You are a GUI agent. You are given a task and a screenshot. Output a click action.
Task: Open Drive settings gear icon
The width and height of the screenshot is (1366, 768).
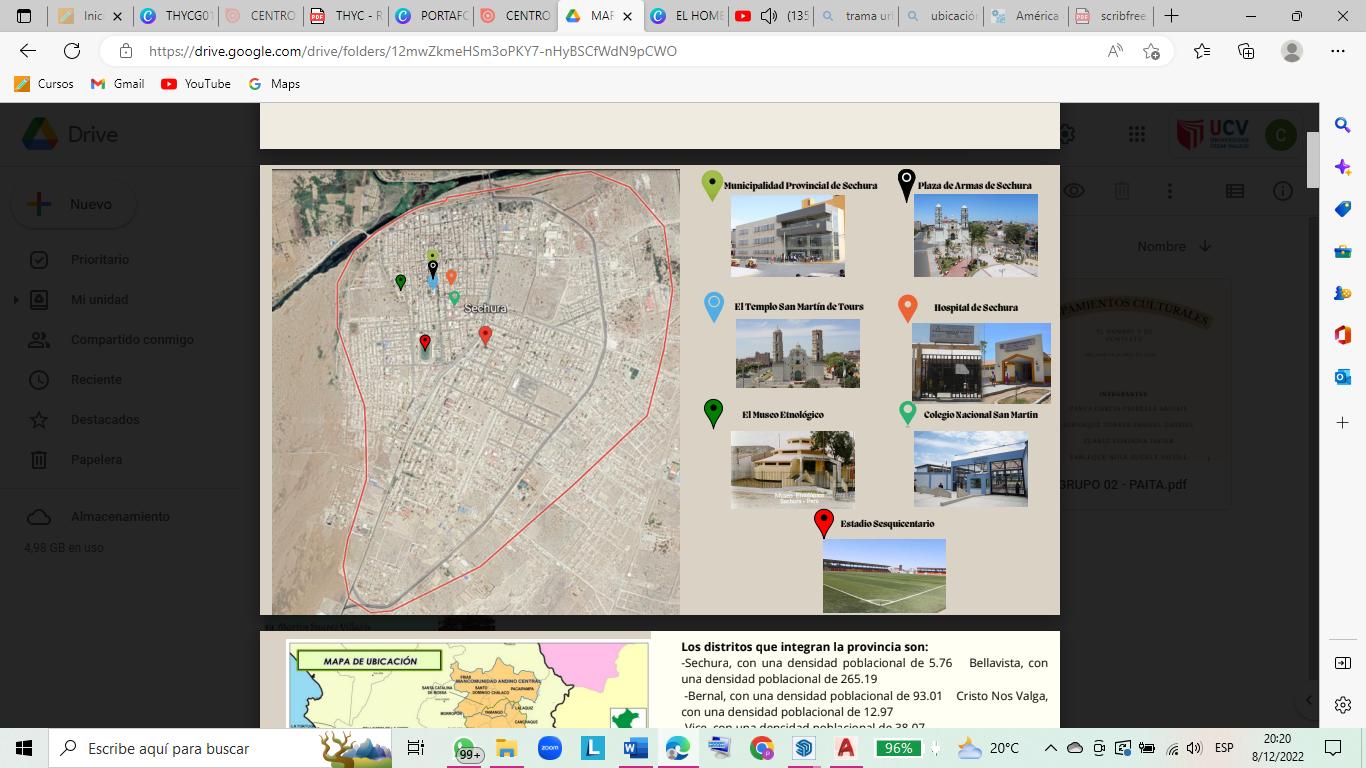[1067, 134]
